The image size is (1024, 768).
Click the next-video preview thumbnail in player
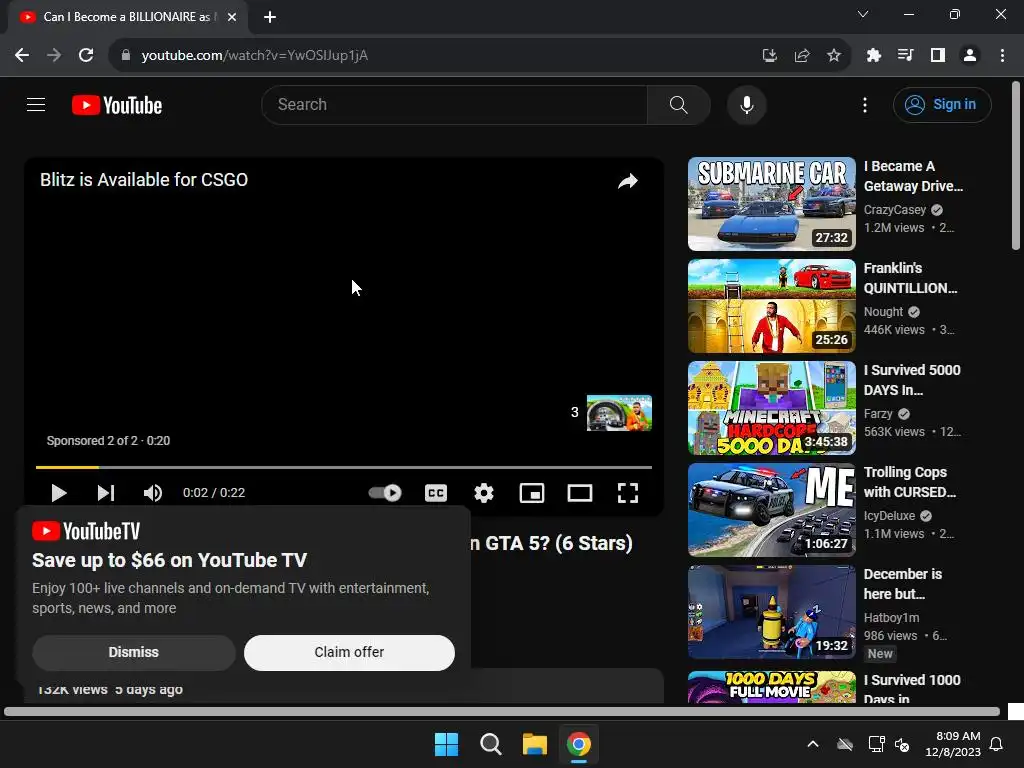[619, 413]
